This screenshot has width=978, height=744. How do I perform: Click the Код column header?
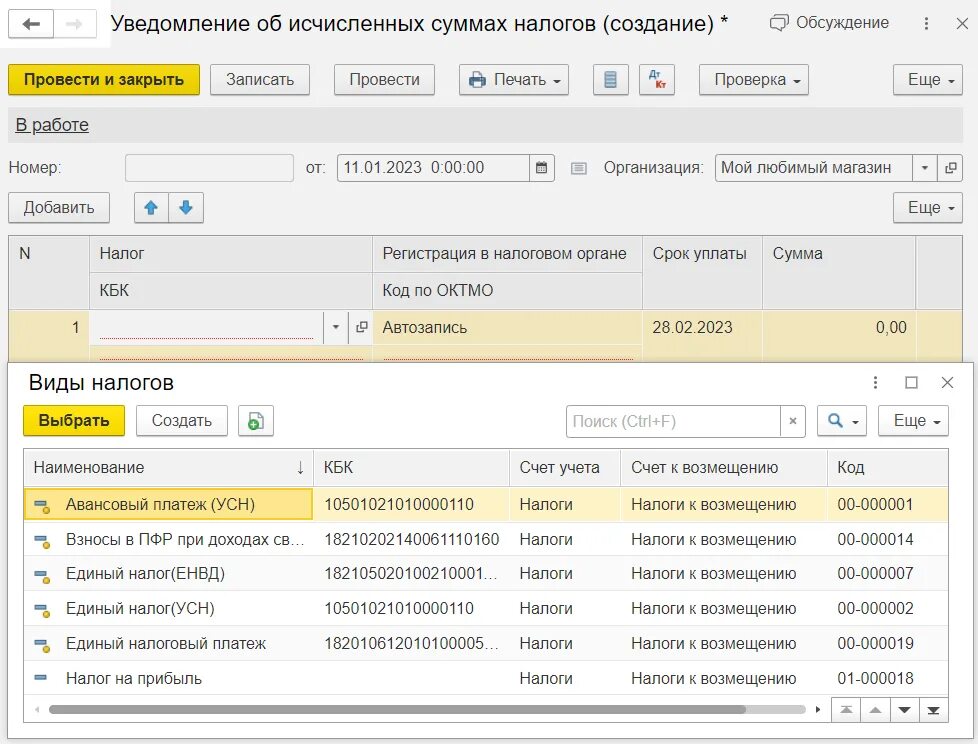888,468
